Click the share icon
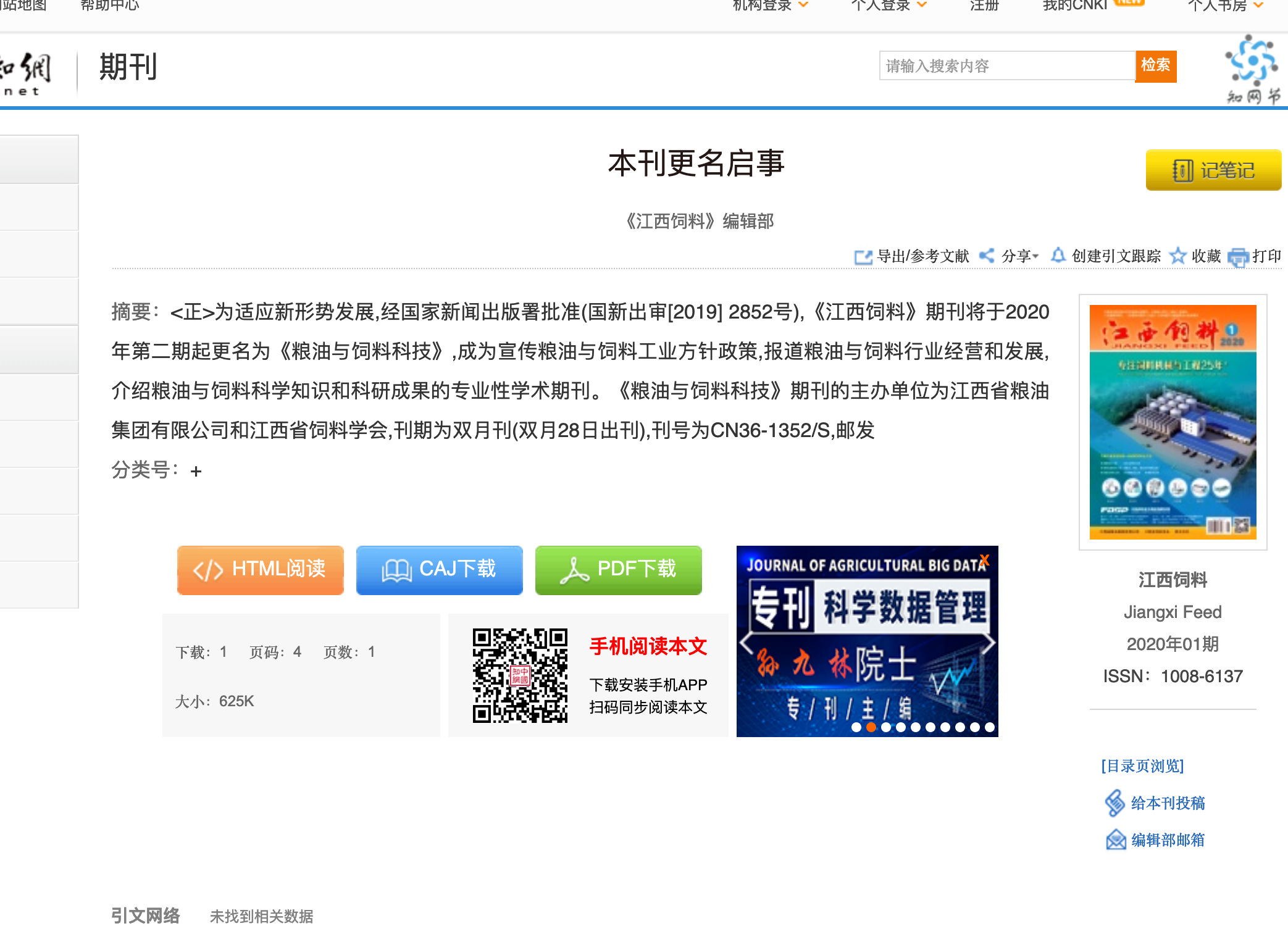 click(987, 256)
